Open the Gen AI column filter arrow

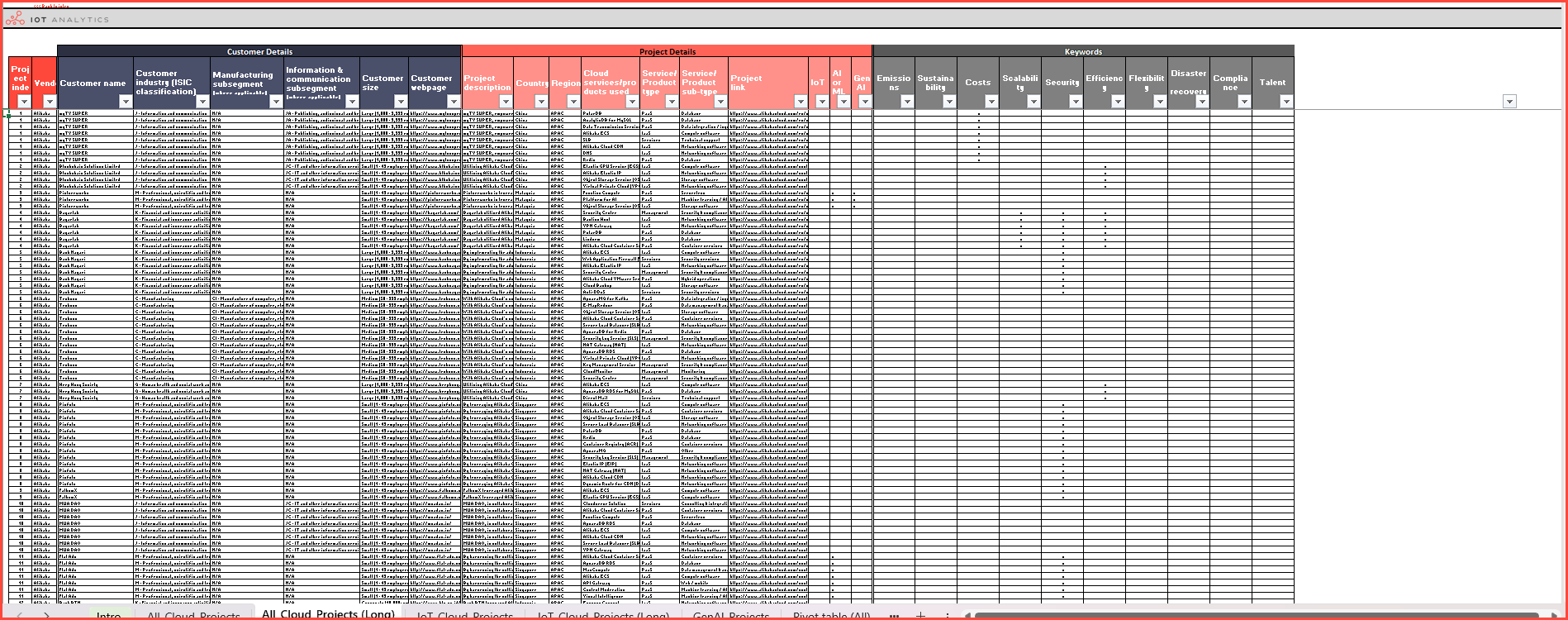[864, 102]
